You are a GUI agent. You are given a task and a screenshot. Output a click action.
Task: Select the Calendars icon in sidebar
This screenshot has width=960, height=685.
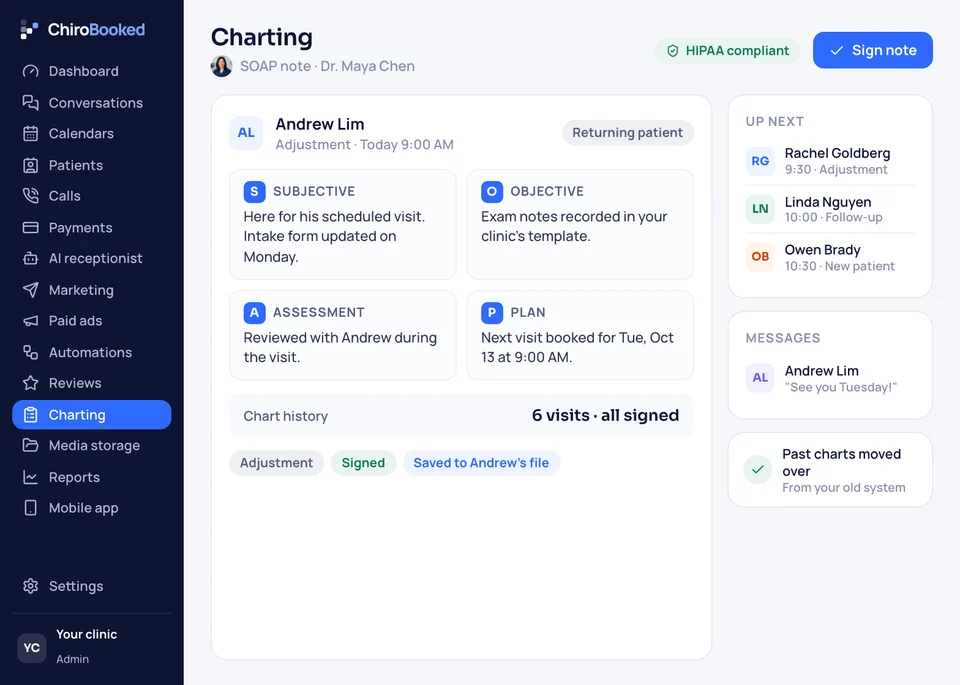click(31, 133)
